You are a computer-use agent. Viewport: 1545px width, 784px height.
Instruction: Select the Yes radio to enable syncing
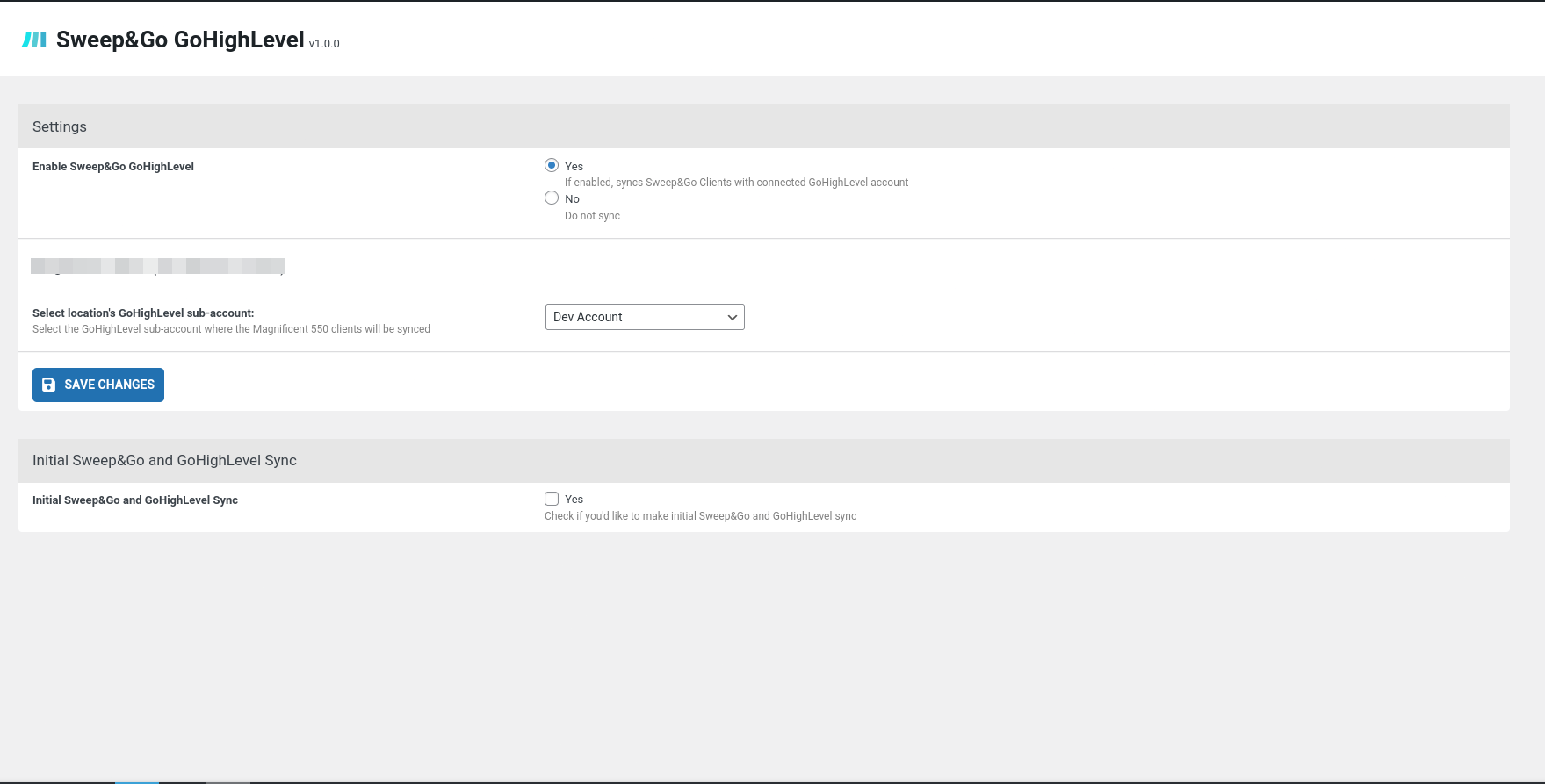[552, 165]
